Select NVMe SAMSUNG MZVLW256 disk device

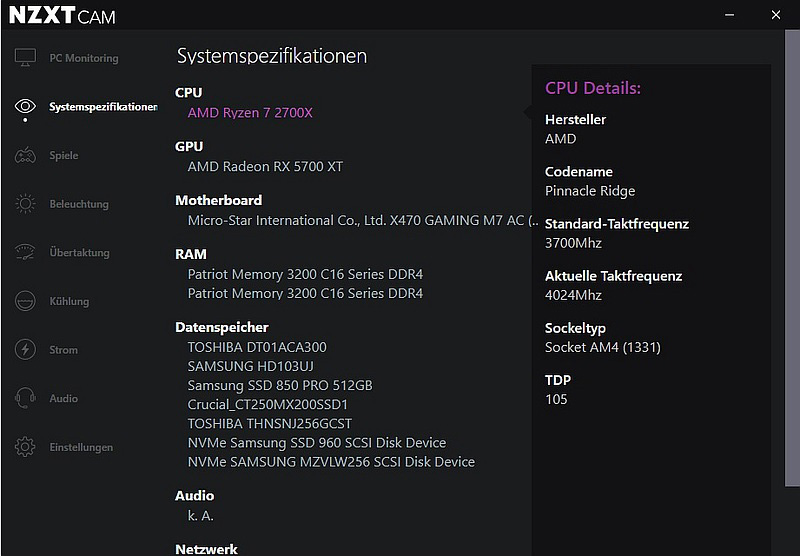point(331,462)
